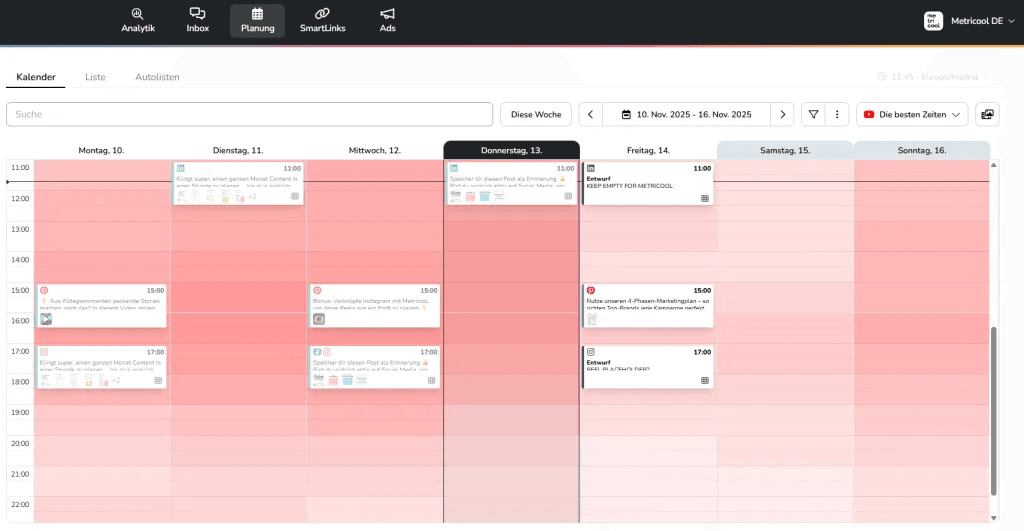
Task: Open Monday's 15:00 Pinterest post
Action: (102, 305)
